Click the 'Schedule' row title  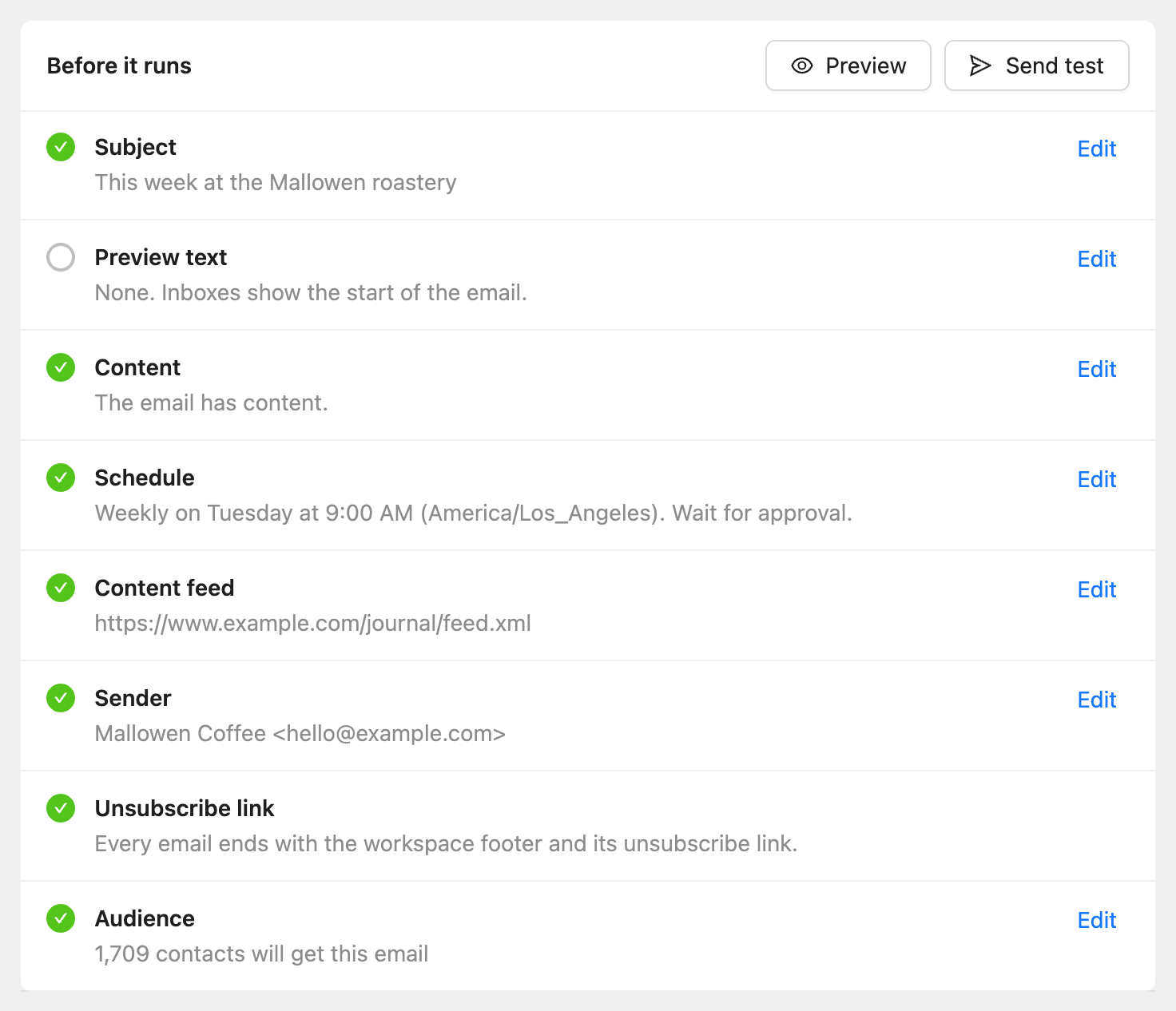tap(145, 478)
